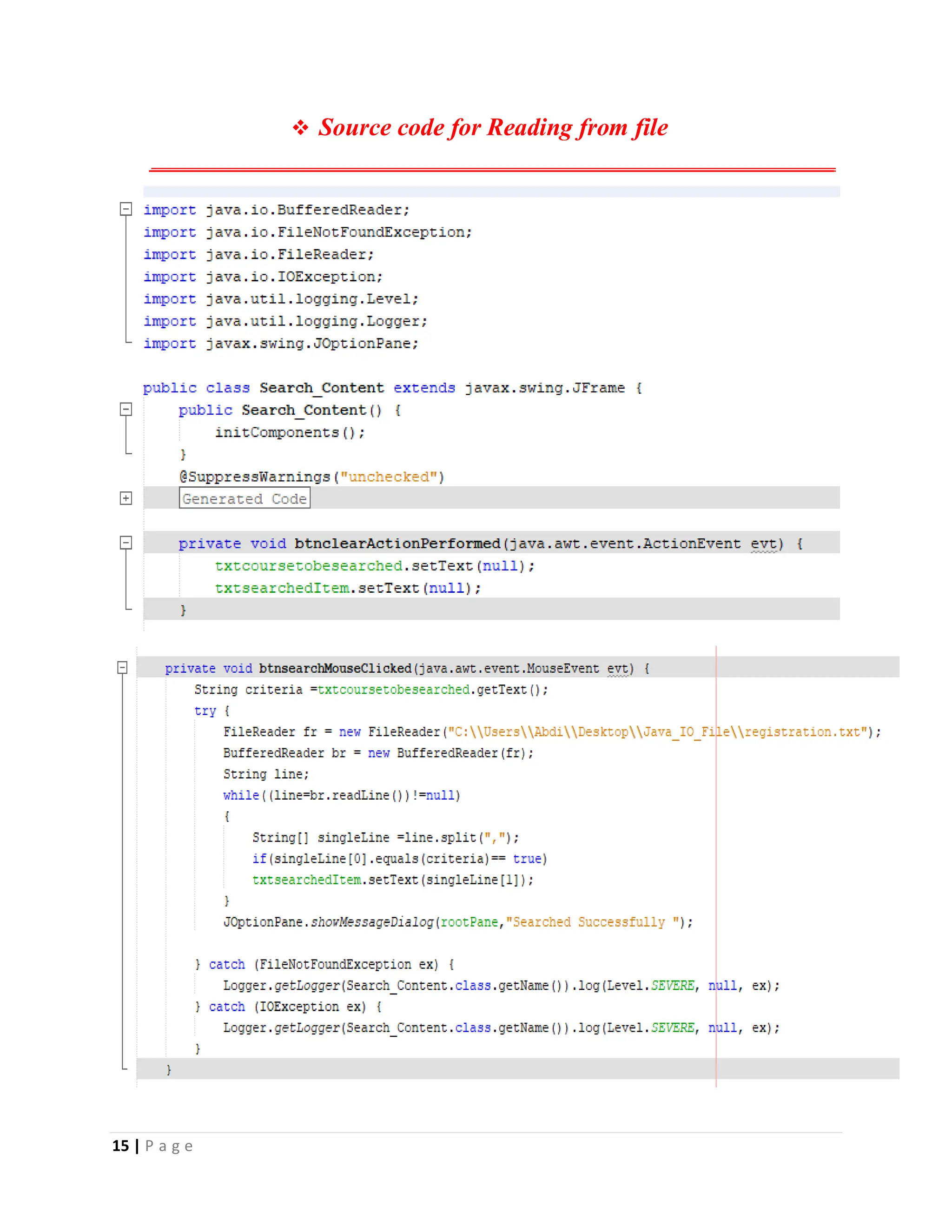The image size is (952, 1232).
Task: Click the FileReader registration.txt path line
Action: 552,732
